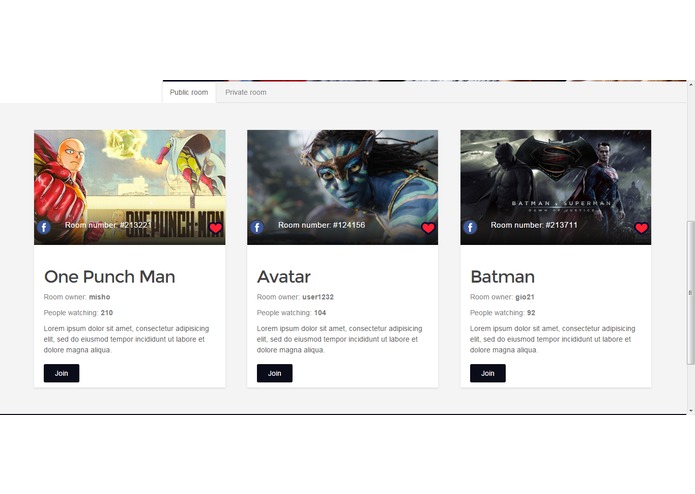This screenshot has height=494, width=695.
Task: Click room owner name misho
Action: tap(100, 297)
